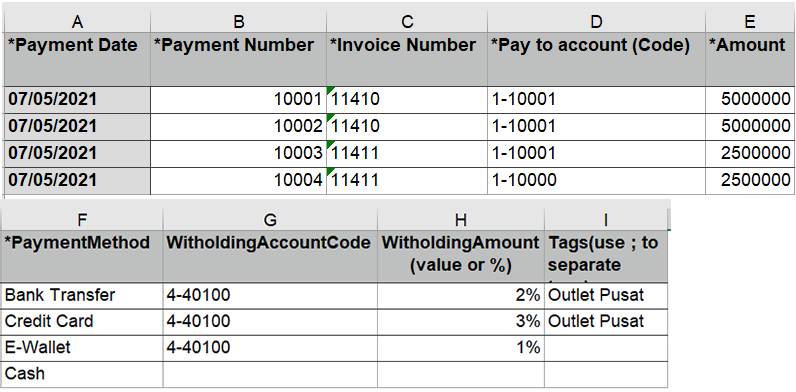Select column B header

pos(239,21)
